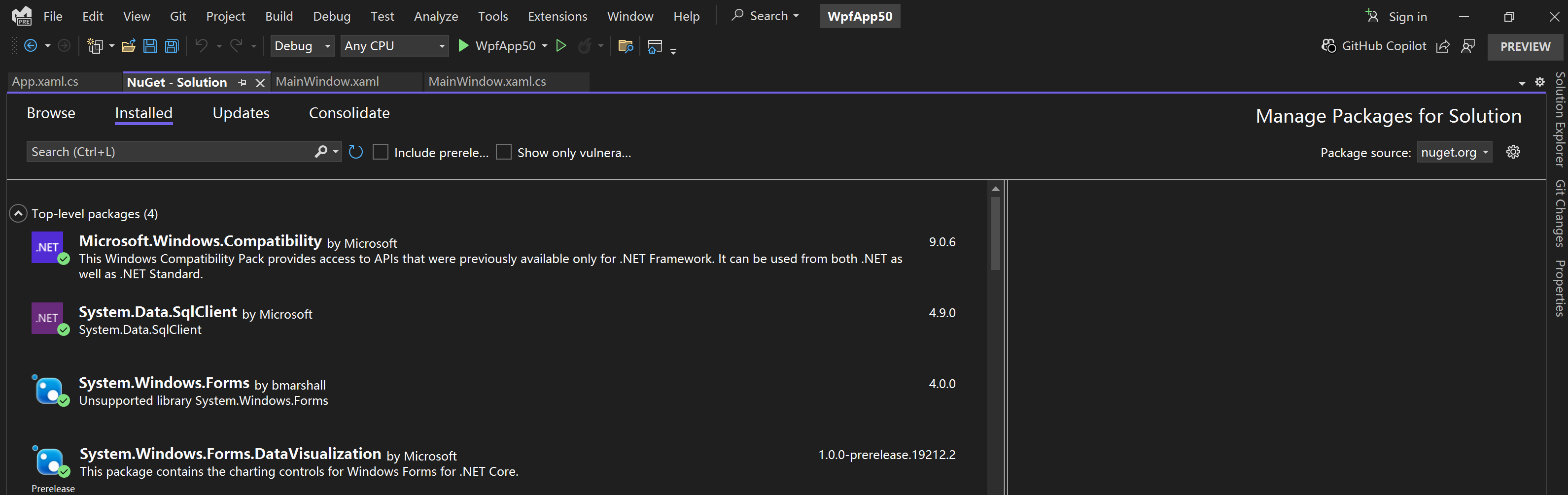This screenshot has width=1568, height=495.
Task: Refresh the package list
Action: coord(356,151)
